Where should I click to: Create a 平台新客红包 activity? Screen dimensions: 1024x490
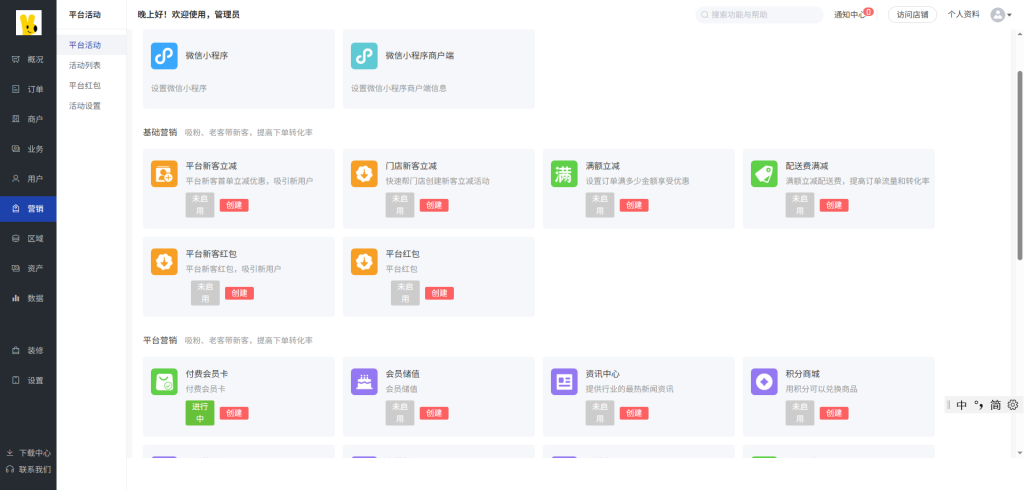239,293
